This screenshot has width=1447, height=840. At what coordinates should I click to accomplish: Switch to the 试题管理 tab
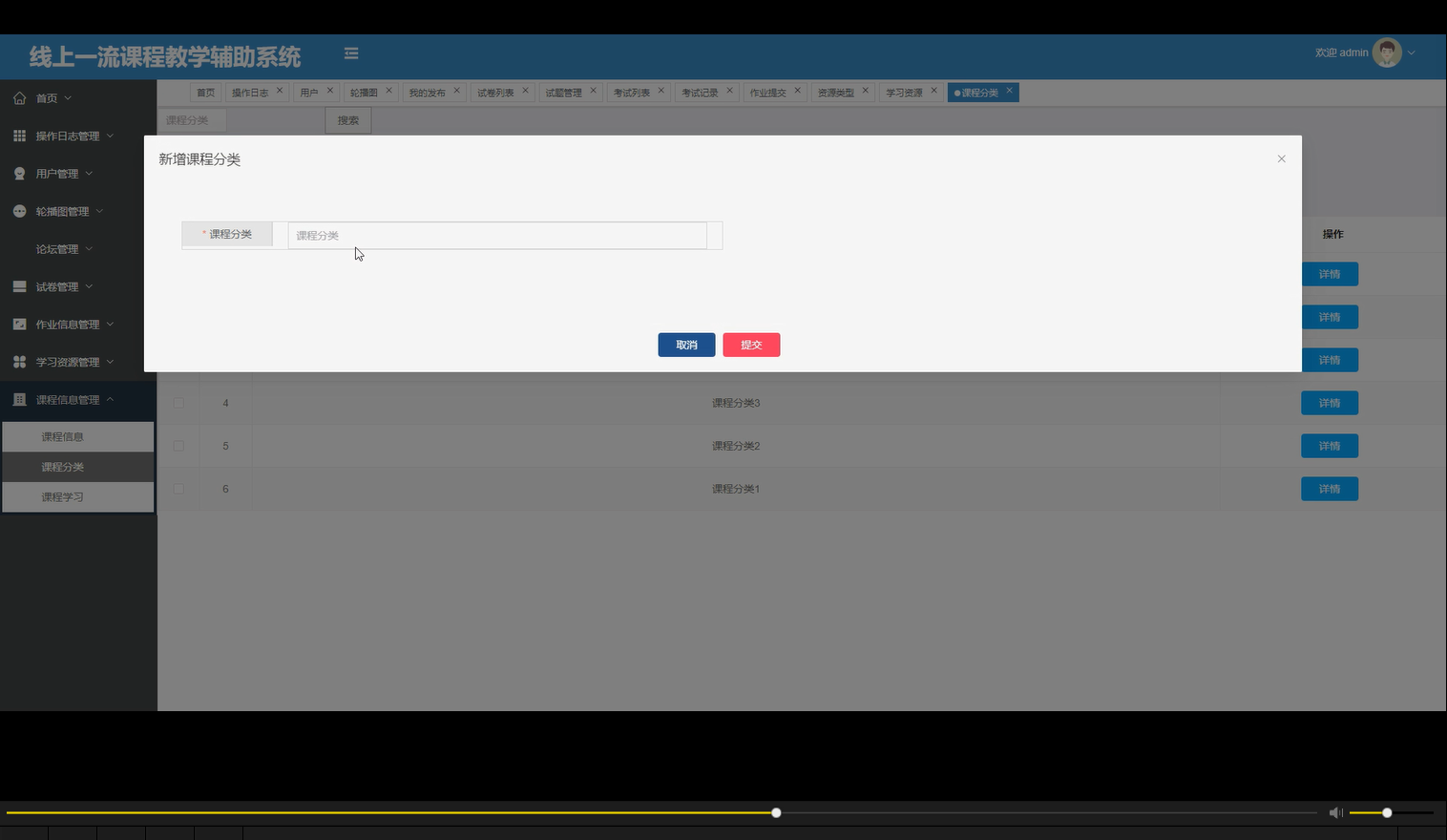(563, 93)
